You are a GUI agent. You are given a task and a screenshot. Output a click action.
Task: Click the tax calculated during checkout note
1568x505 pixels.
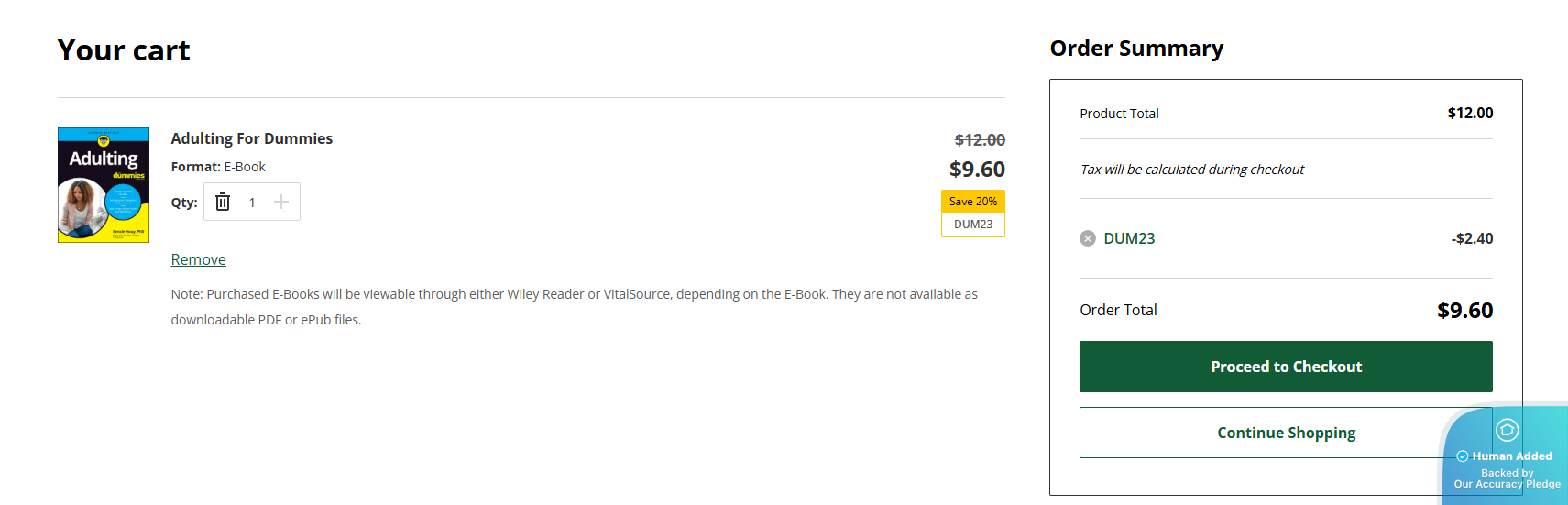pyautogui.click(x=1191, y=170)
